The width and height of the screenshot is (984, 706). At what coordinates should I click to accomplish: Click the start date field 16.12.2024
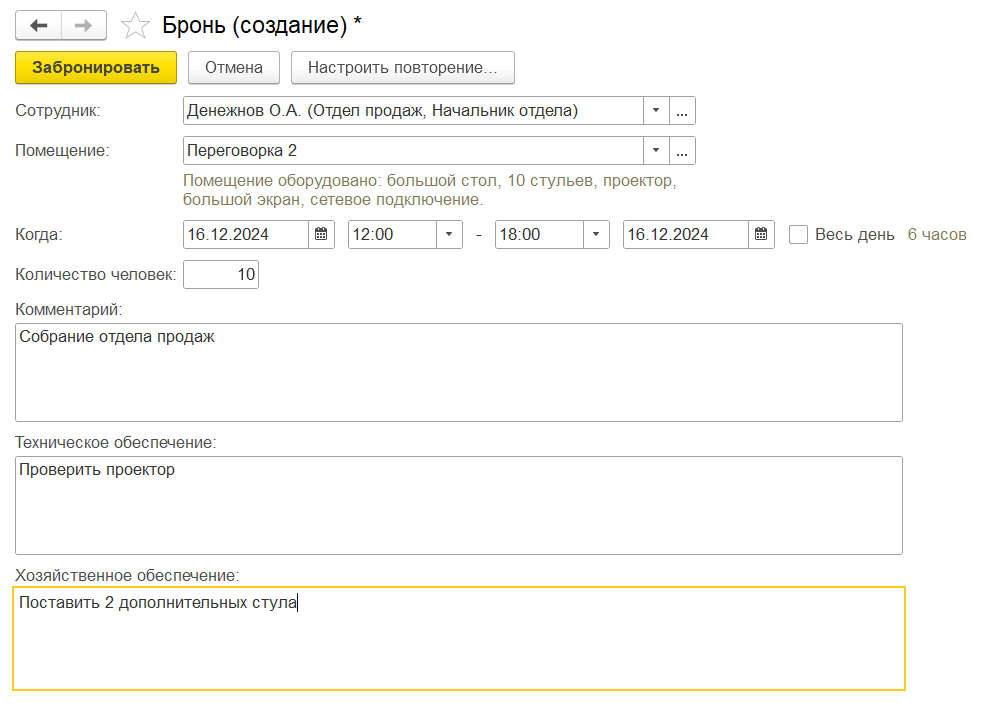[246, 235]
